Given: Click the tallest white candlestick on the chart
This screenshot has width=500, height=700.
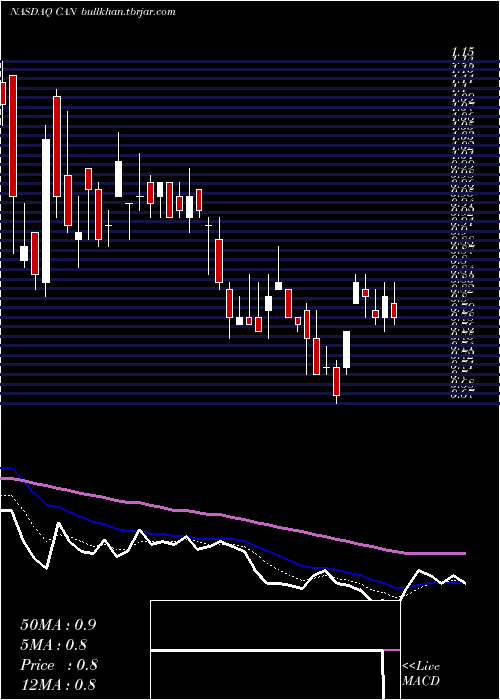Looking at the screenshot, I should (x=46, y=211).
